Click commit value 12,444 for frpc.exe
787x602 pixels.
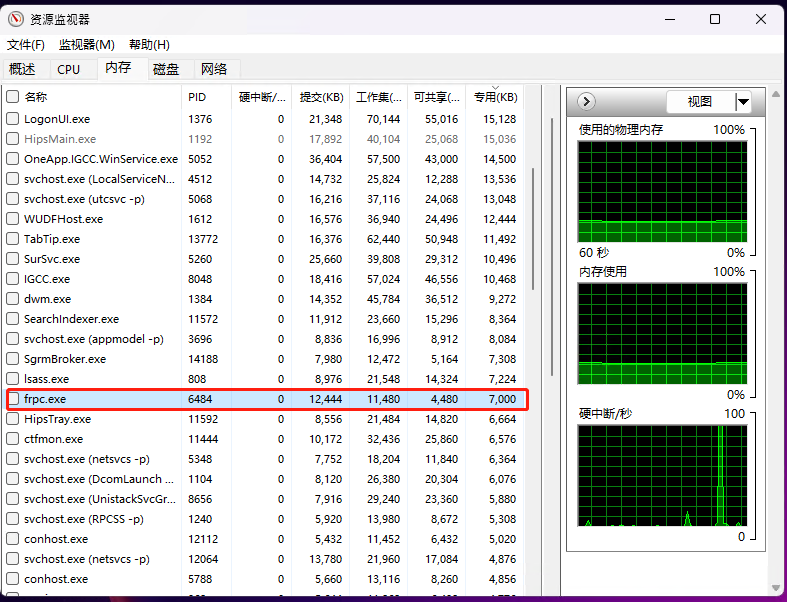[x=326, y=399]
